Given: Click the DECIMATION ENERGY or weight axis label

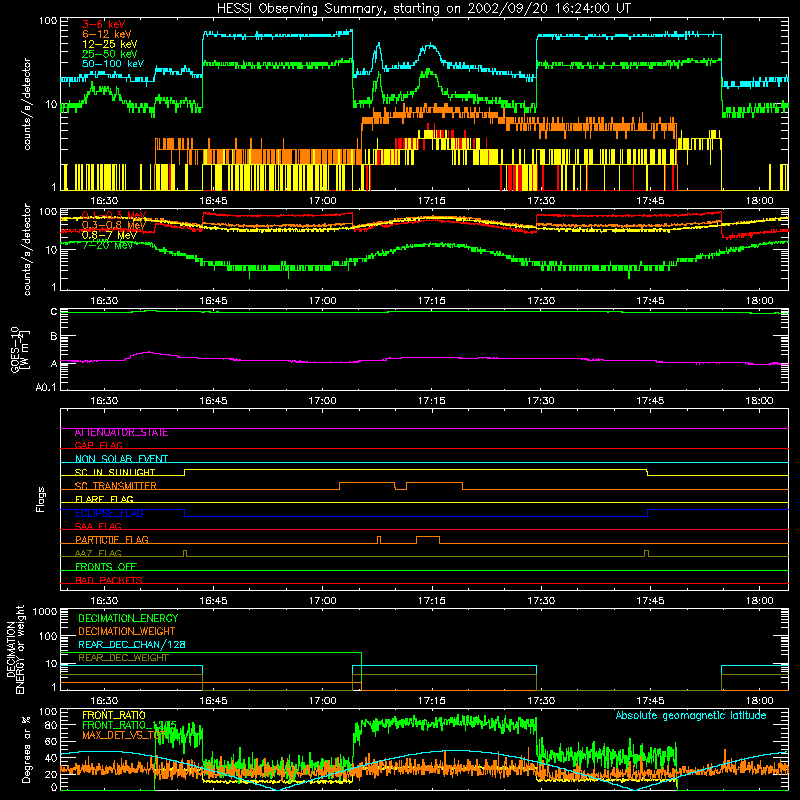Looking at the screenshot, I should click(x=15, y=650).
